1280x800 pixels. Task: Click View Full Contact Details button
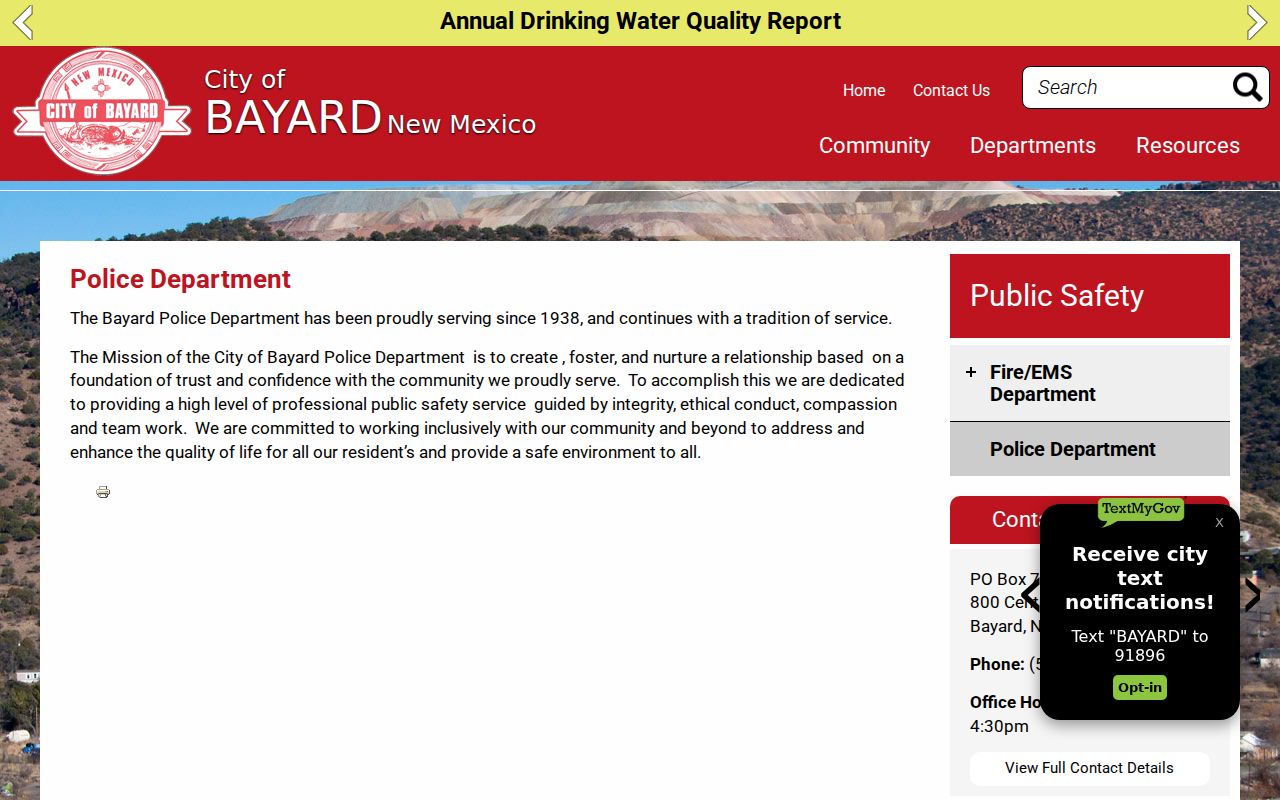1090,768
